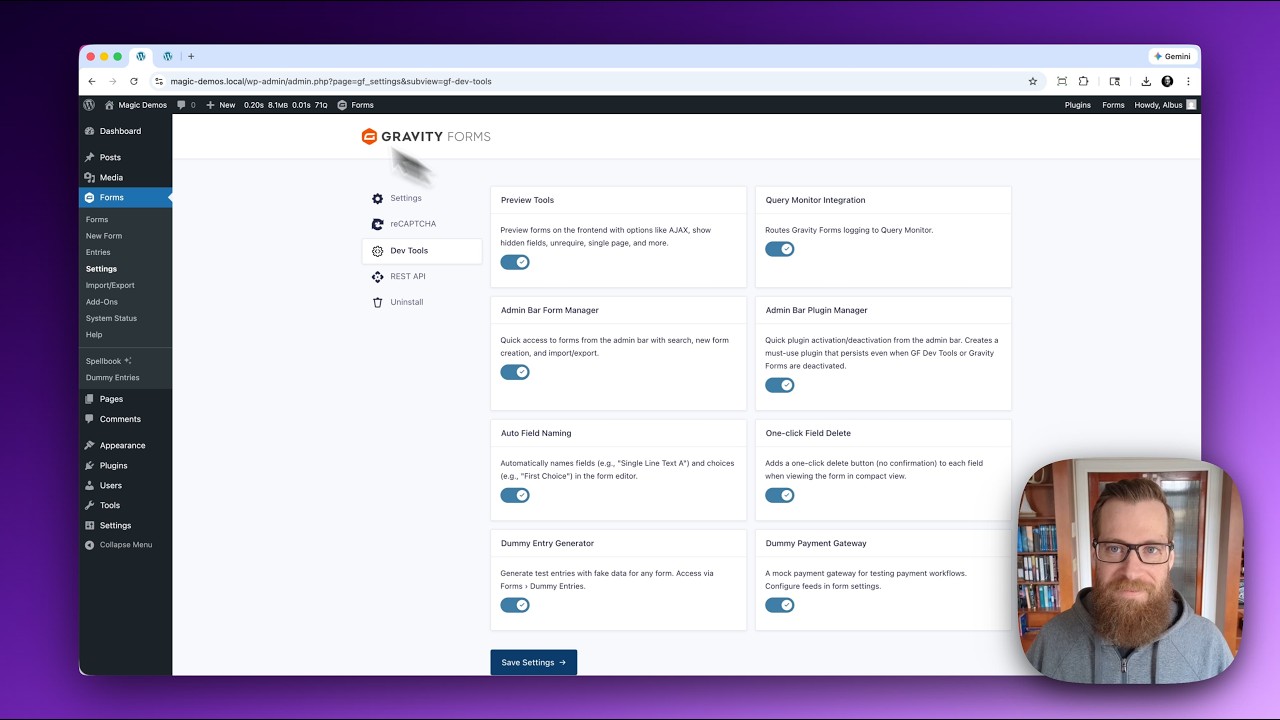Toggle Admin Bar Plugin Manager switch
This screenshot has height=720, width=1280.
click(x=780, y=385)
